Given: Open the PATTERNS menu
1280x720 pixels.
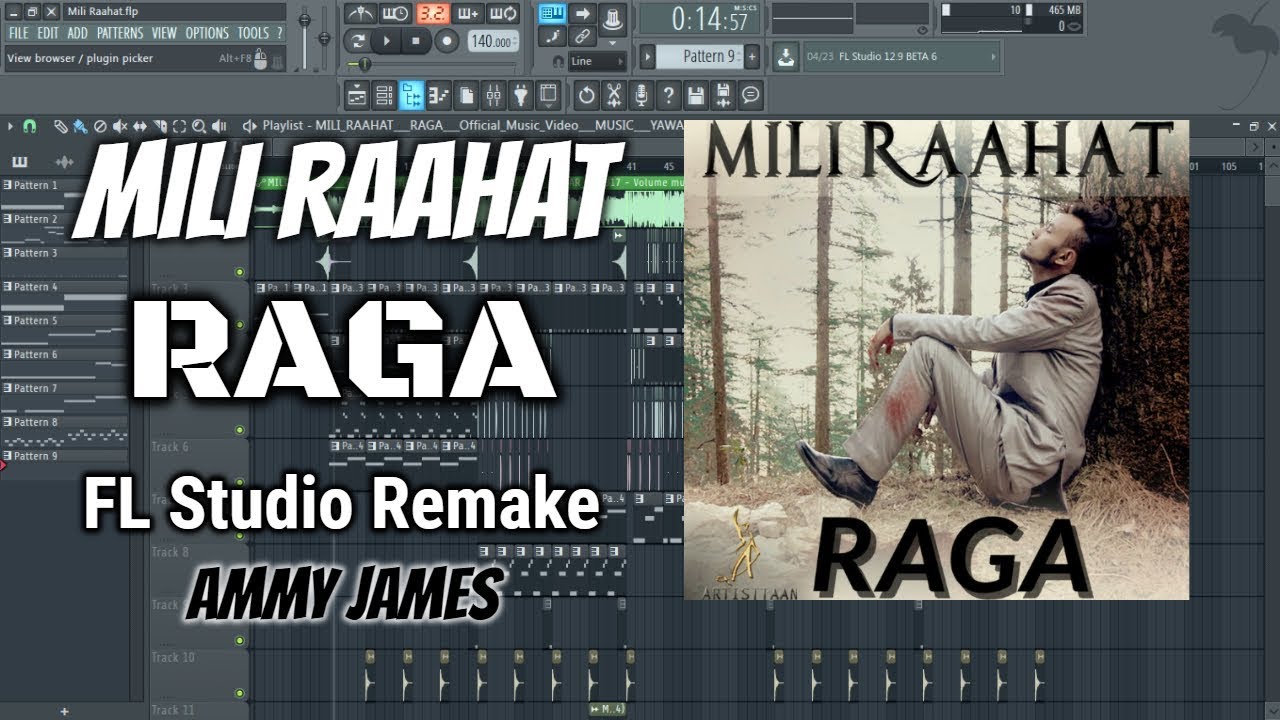Looking at the screenshot, I should [x=120, y=33].
